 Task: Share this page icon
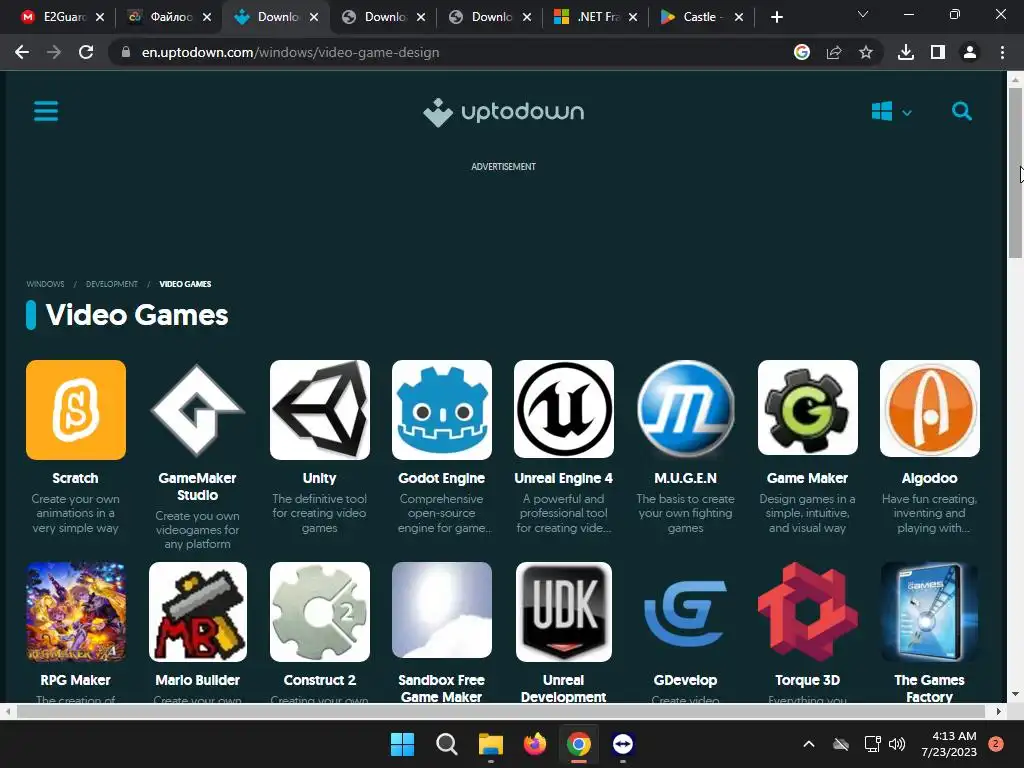pyautogui.click(x=834, y=52)
